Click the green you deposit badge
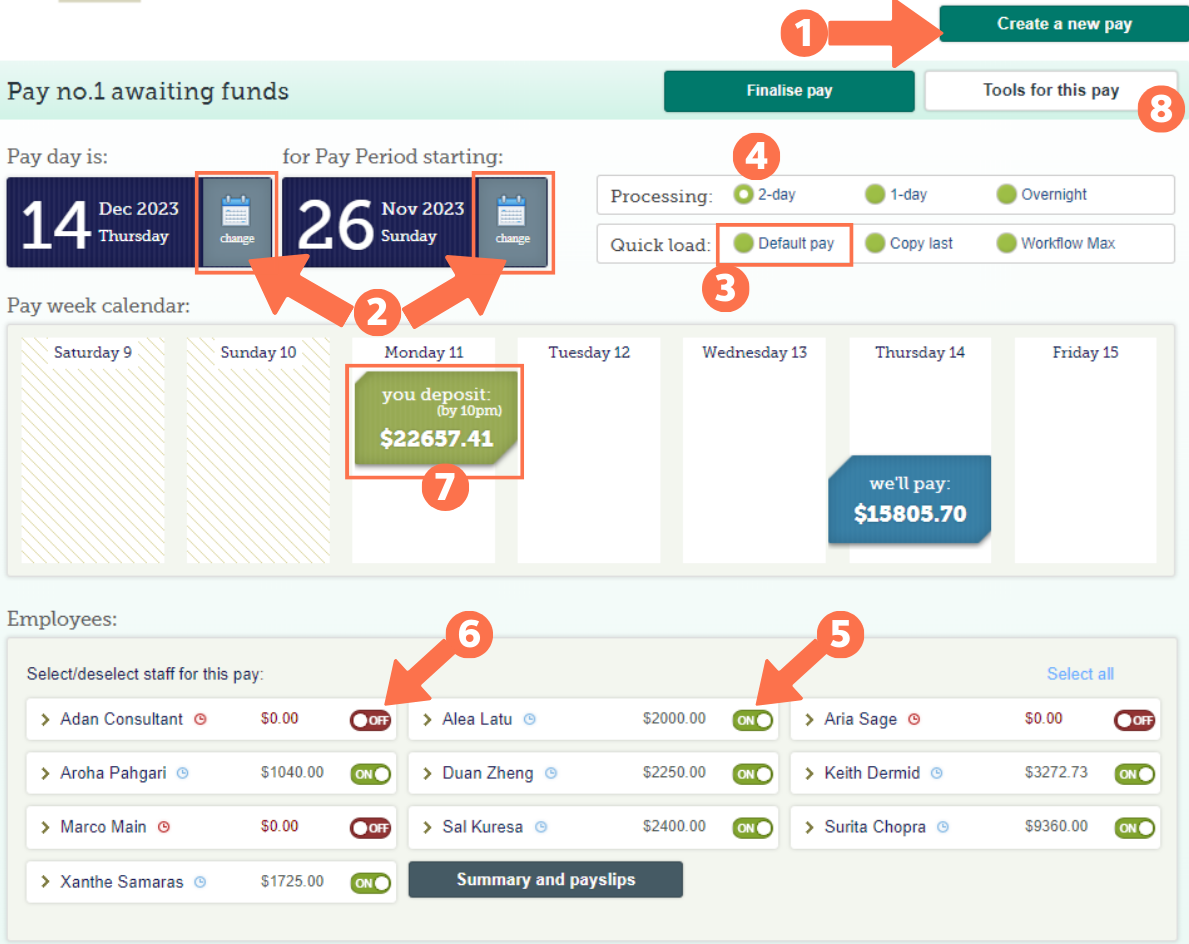 pyautogui.click(x=434, y=421)
